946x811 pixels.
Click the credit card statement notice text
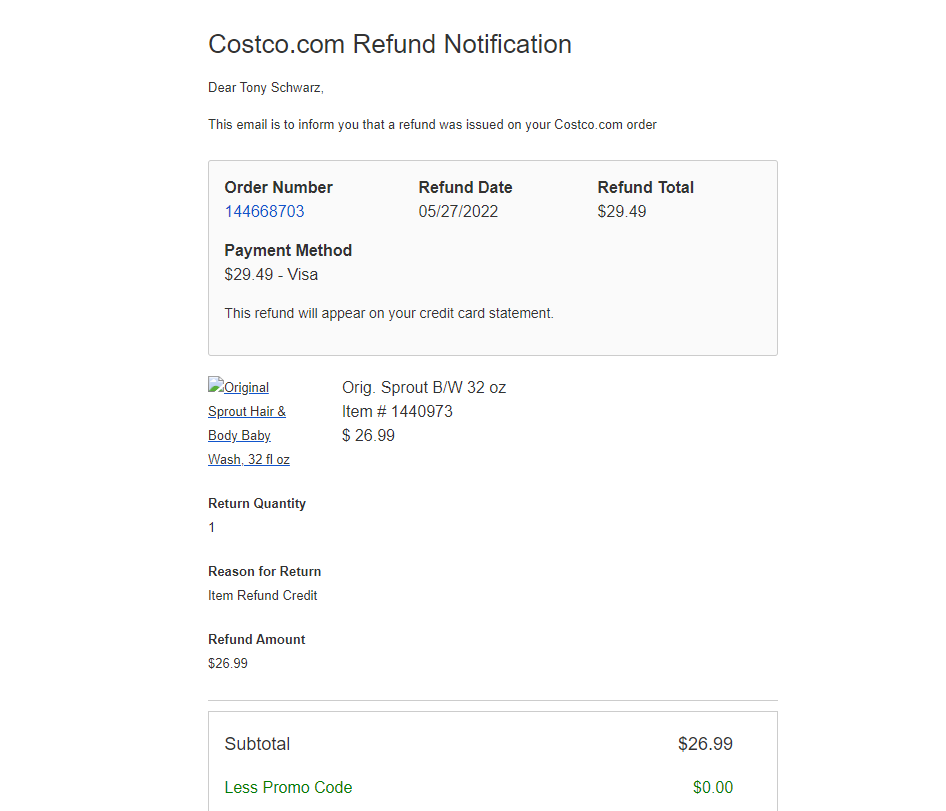(x=389, y=313)
